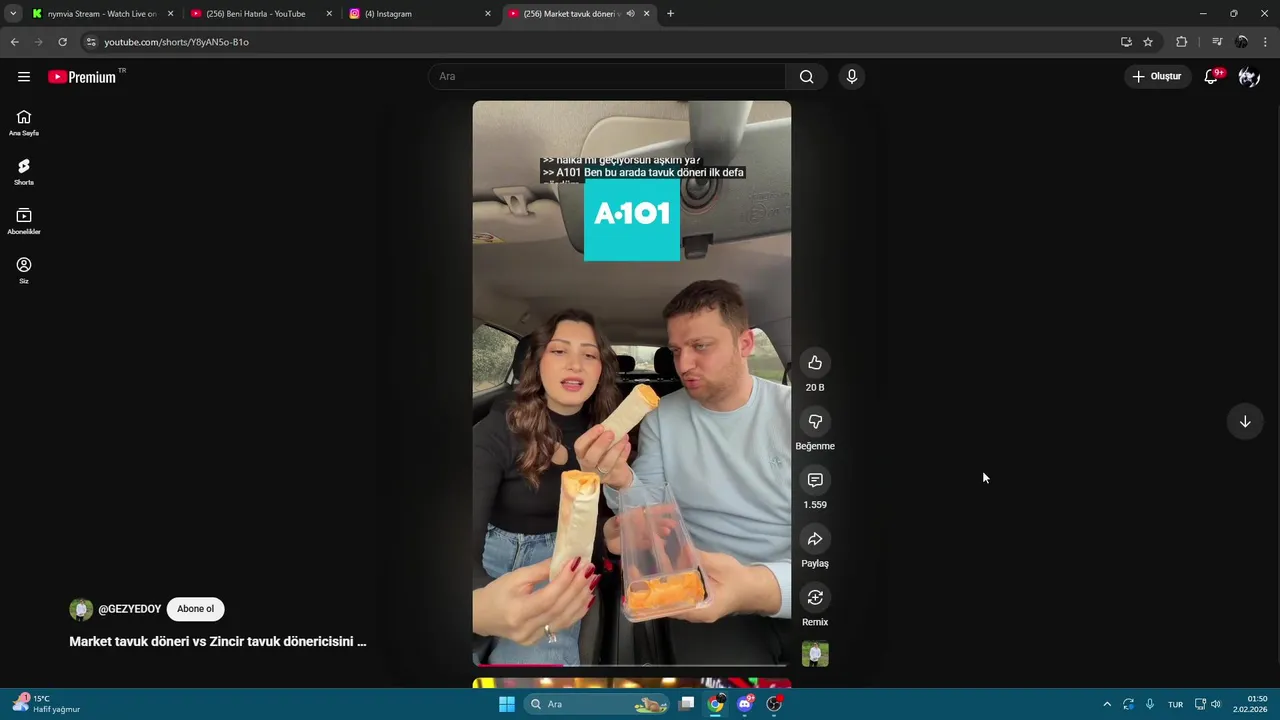The image size is (1280, 720).
Task: Click the address bar URL
Action: pos(177,42)
